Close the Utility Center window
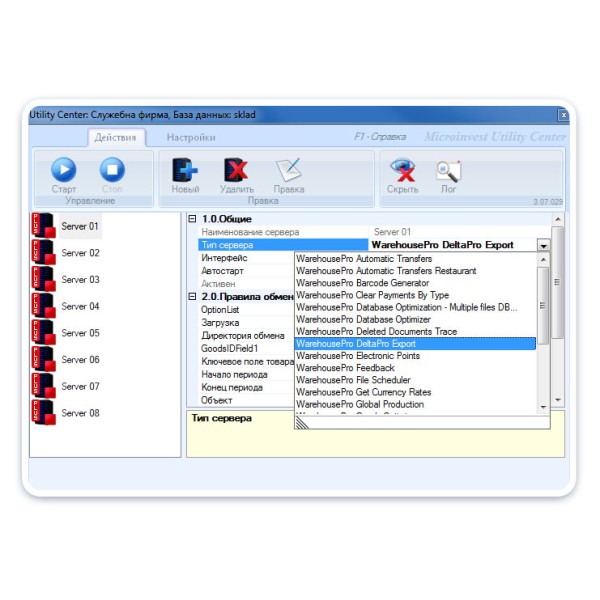Image resolution: width=600 pixels, height=600 pixels. [x=563, y=115]
